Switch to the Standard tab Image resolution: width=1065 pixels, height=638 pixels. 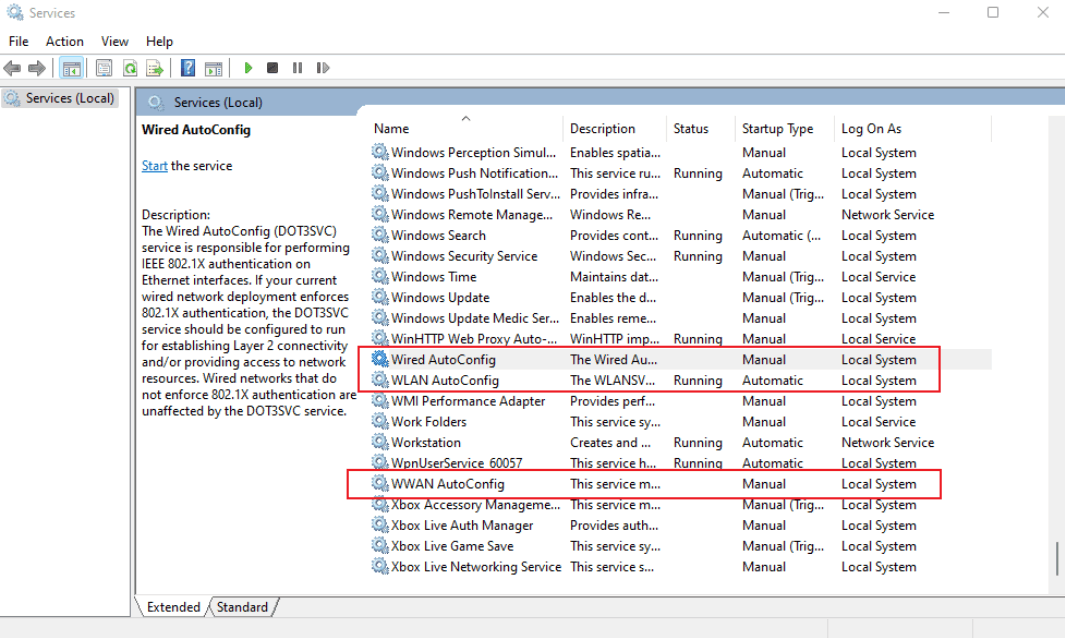tap(242, 607)
